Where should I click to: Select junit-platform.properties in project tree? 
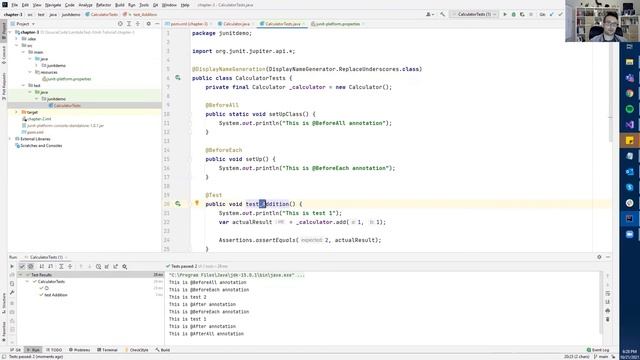(x=67, y=79)
